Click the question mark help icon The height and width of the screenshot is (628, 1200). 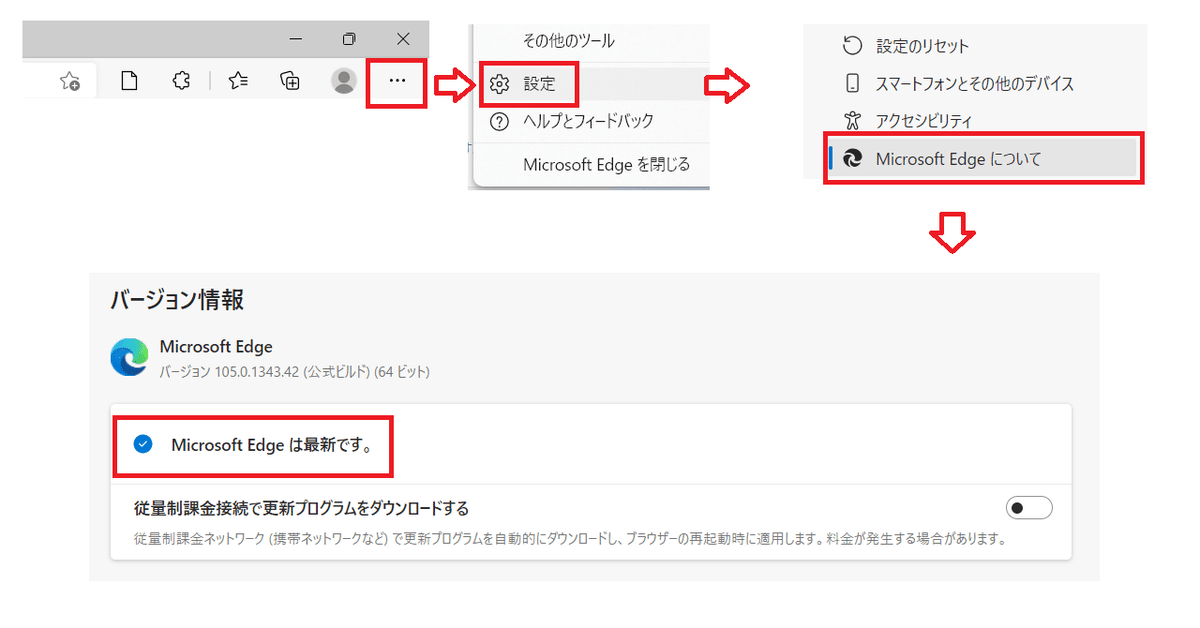coord(500,121)
